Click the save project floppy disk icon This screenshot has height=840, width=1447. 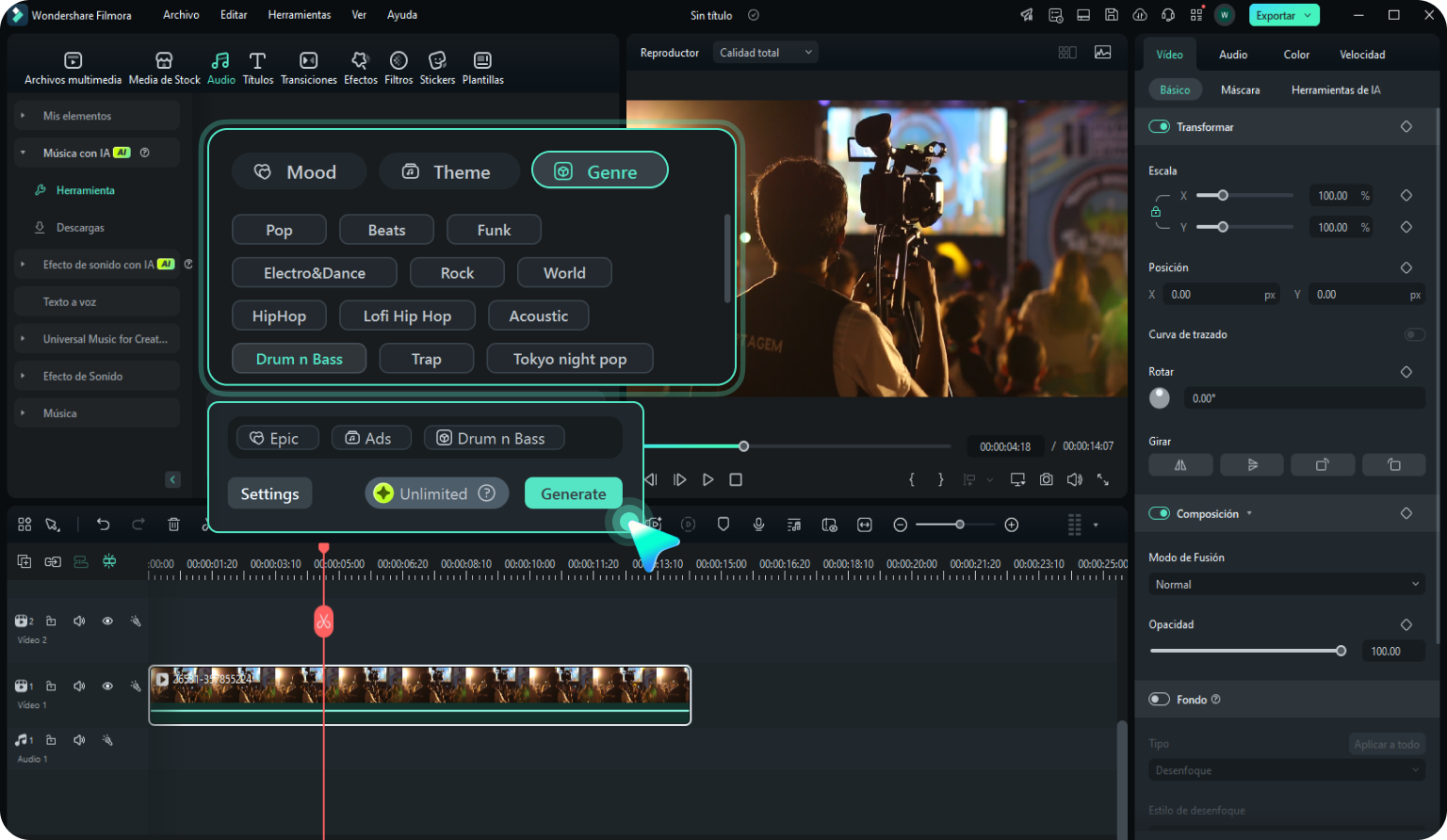(x=1112, y=15)
